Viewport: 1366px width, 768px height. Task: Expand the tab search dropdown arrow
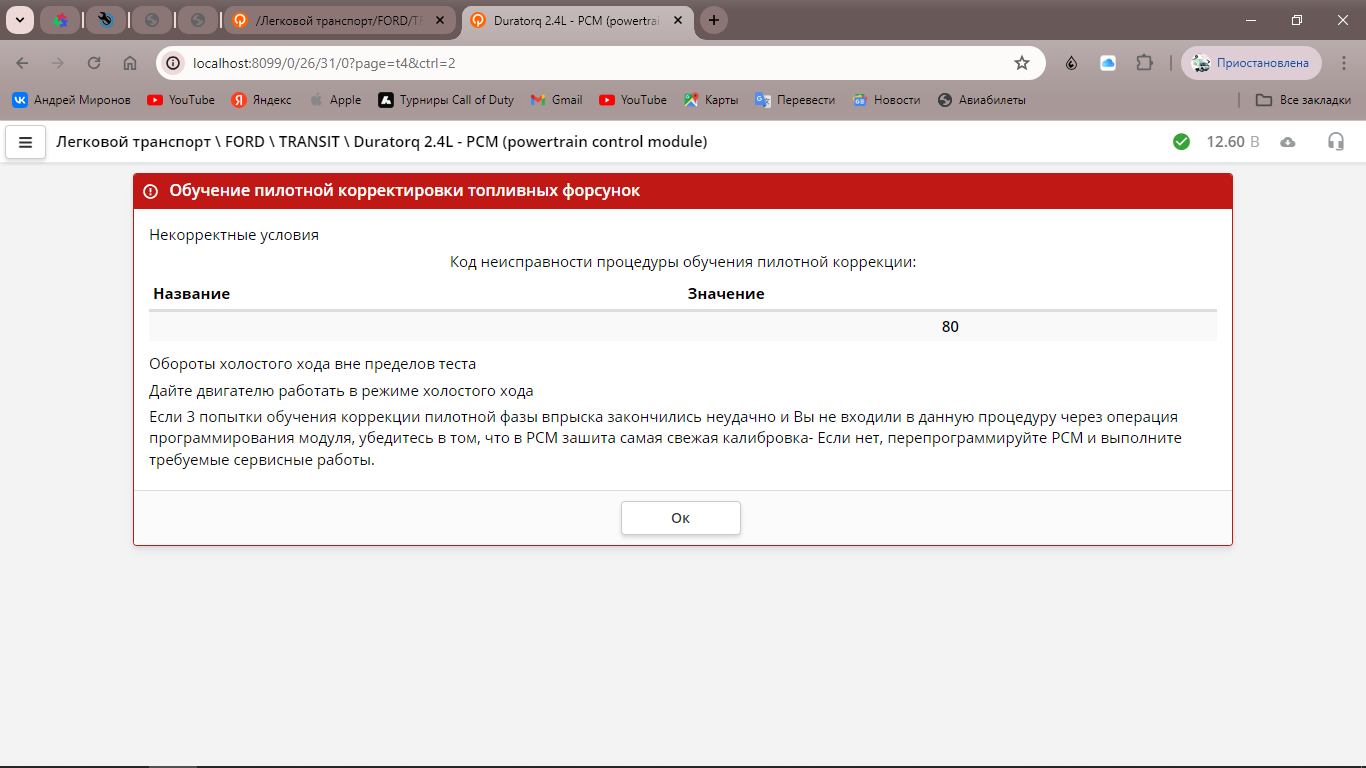(x=20, y=20)
